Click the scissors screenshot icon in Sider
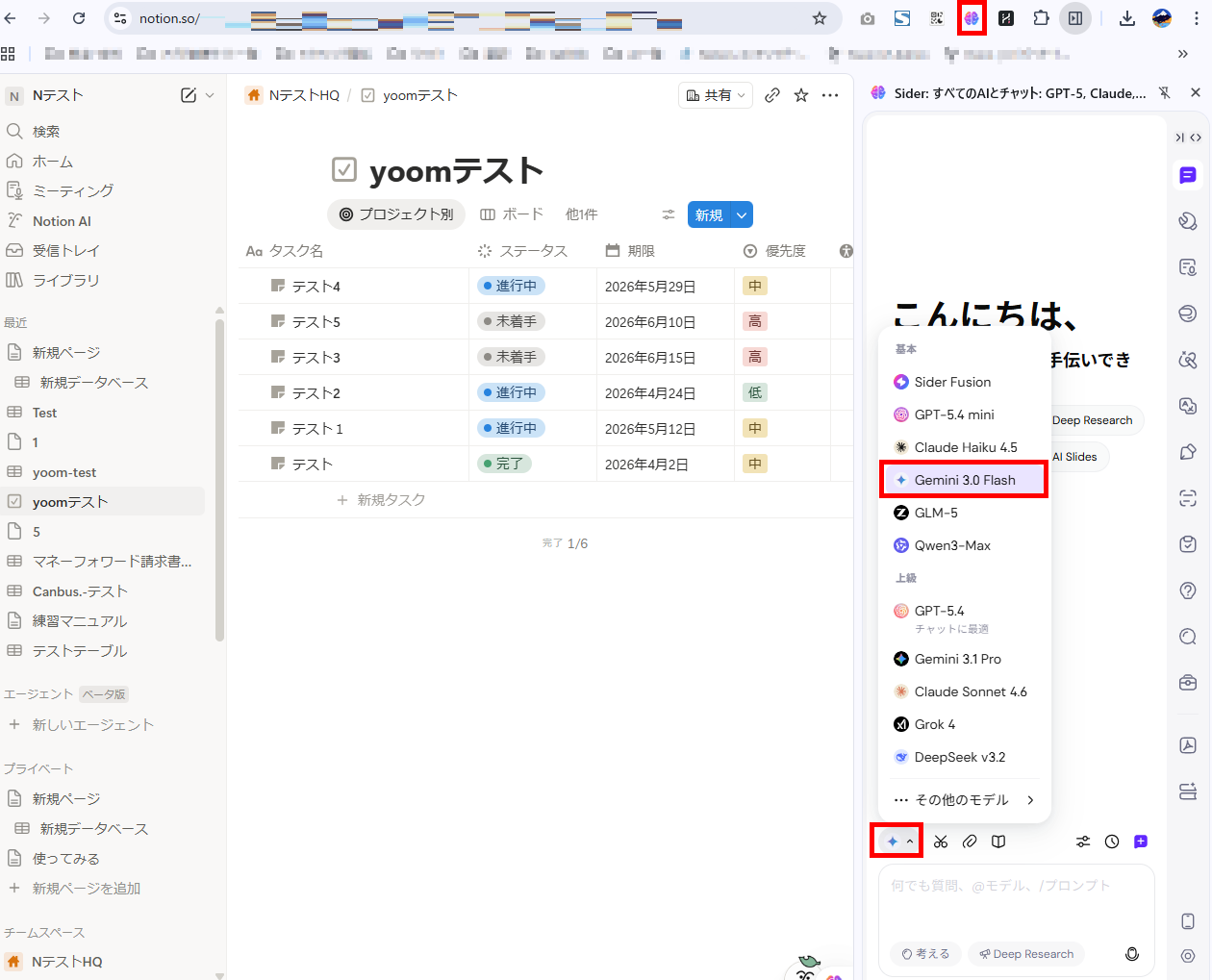 point(941,842)
